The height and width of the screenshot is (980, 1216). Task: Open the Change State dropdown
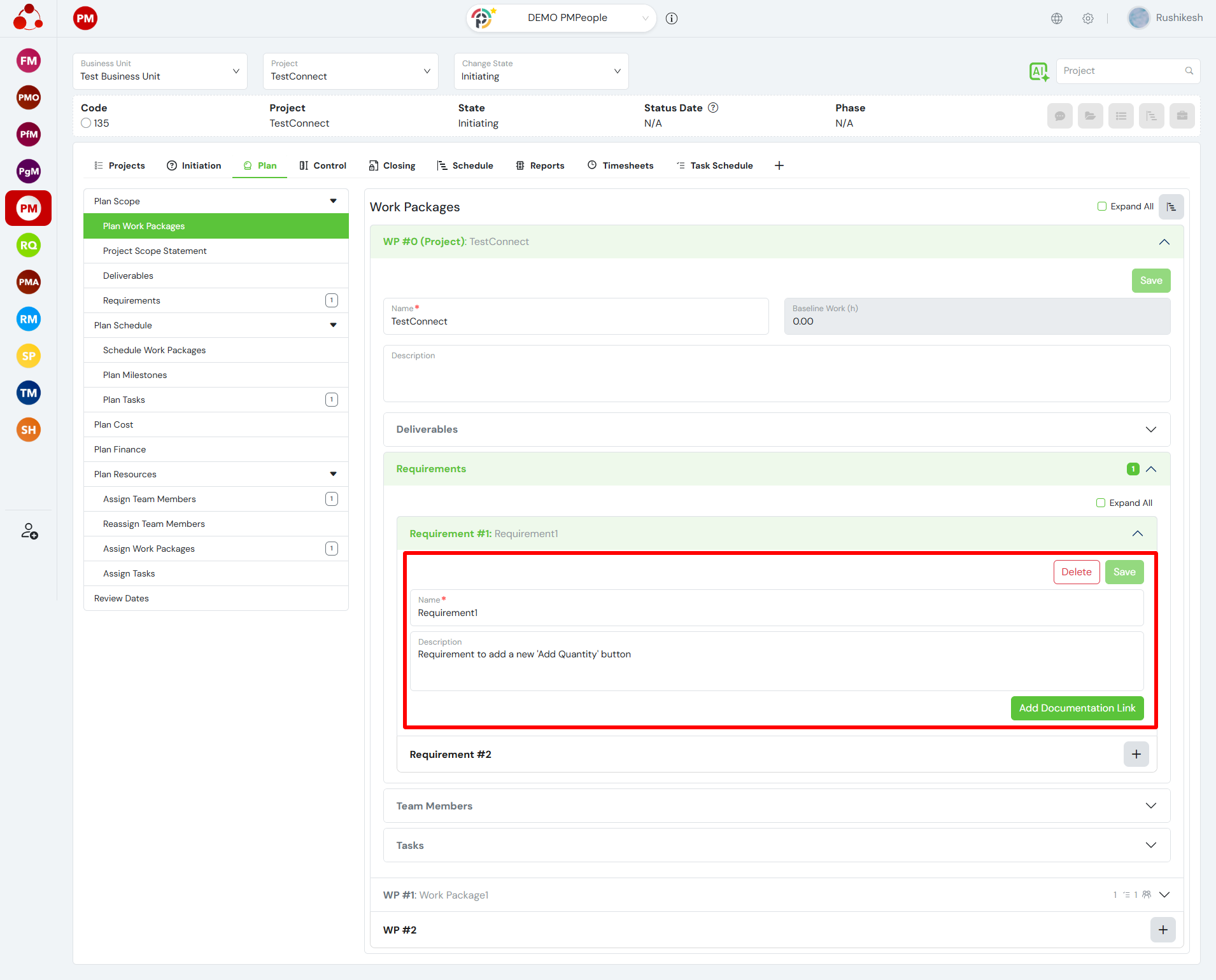(x=541, y=71)
